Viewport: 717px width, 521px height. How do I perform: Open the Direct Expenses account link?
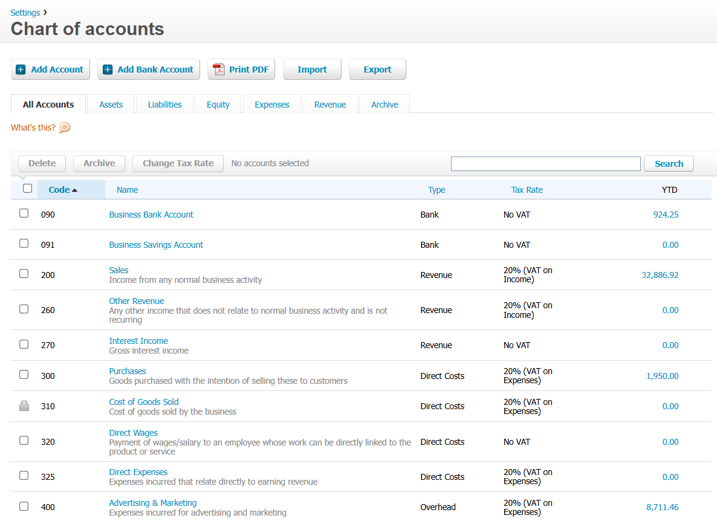pos(138,472)
